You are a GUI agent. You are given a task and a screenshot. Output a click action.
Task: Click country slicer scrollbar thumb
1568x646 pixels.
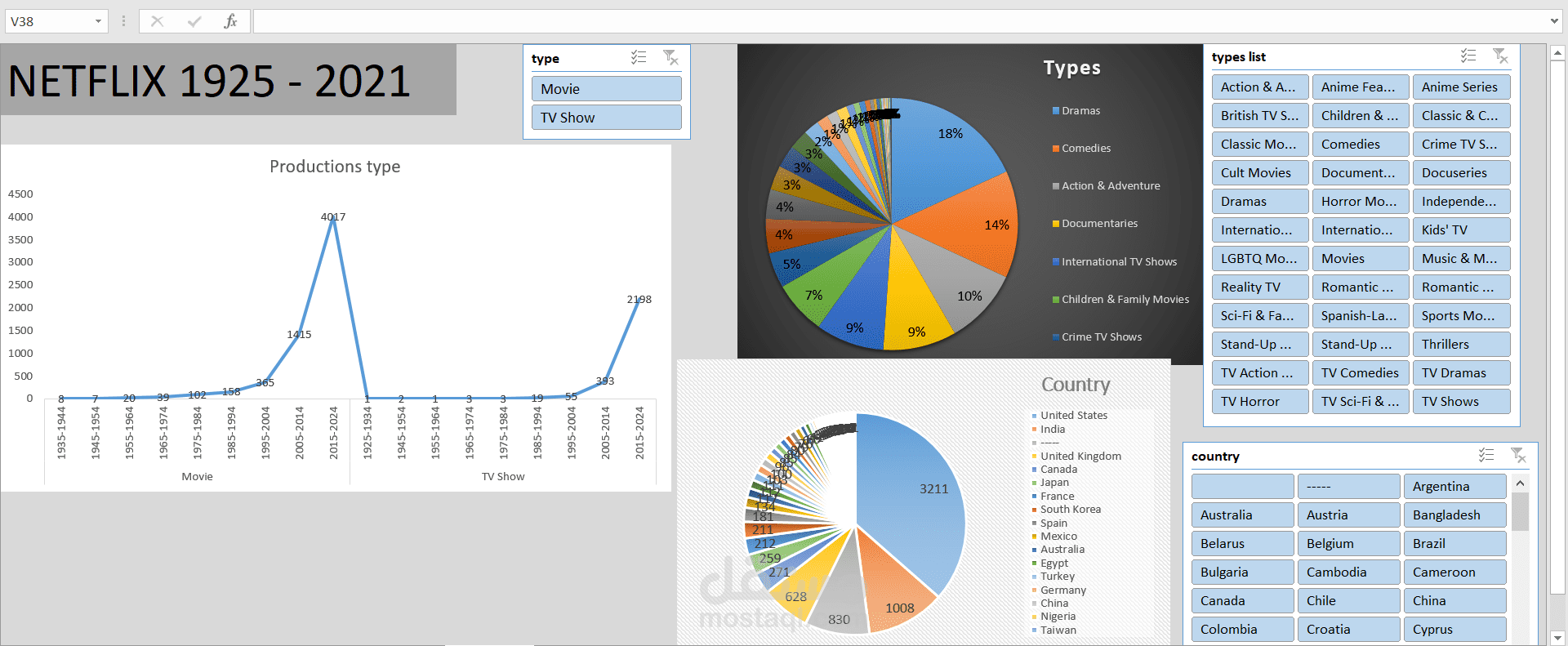click(1520, 512)
